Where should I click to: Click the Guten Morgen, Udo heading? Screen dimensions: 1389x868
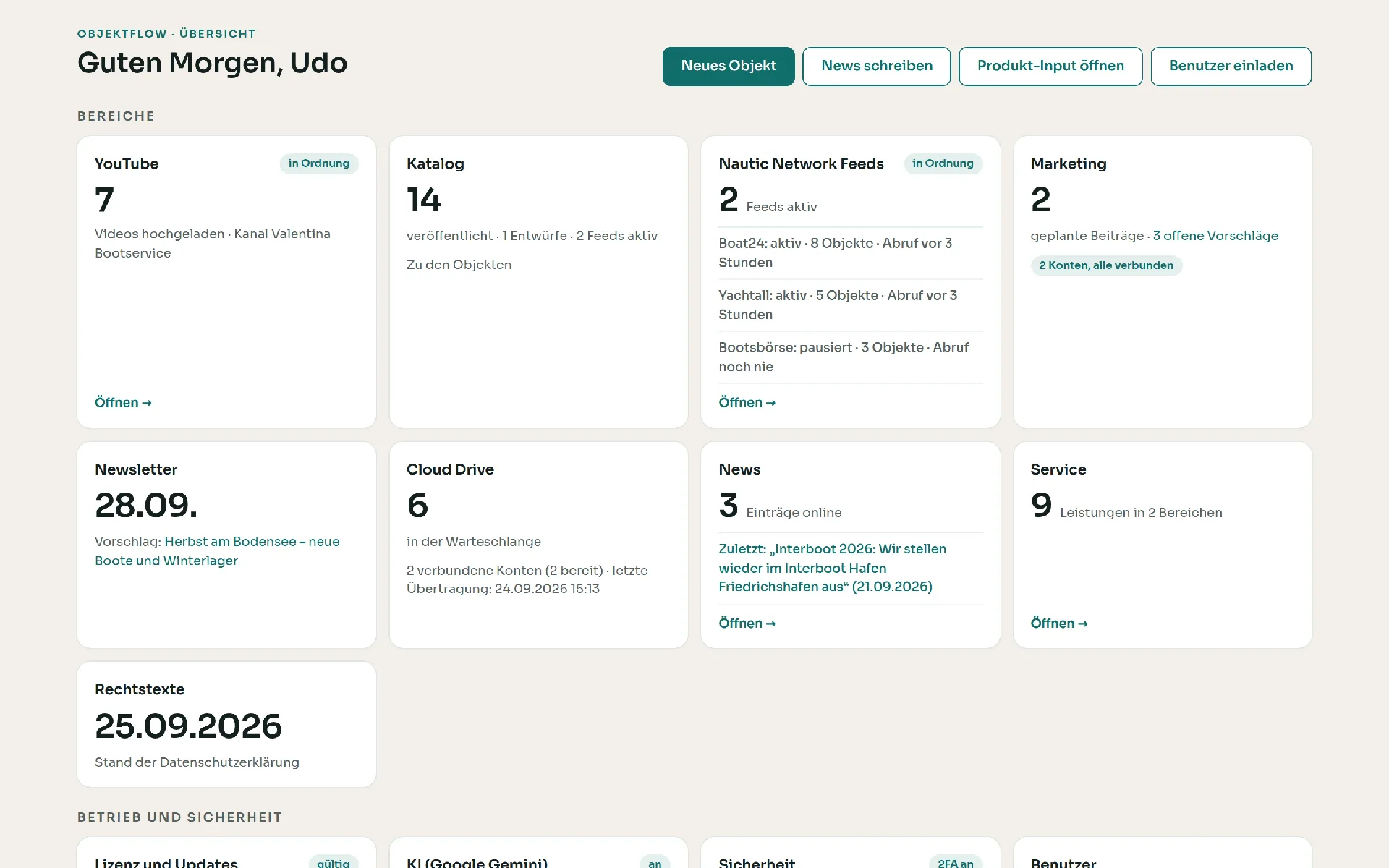pos(212,63)
